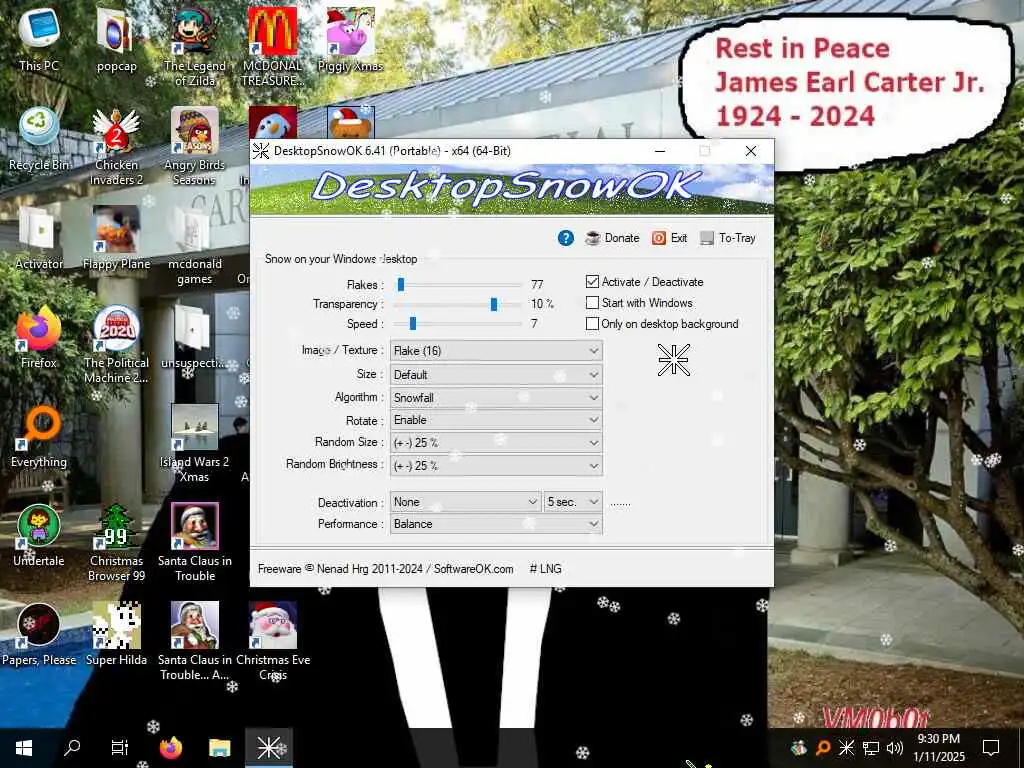Open Task View on taskbar
Screen dimensions: 1024x768
coord(120,748)
